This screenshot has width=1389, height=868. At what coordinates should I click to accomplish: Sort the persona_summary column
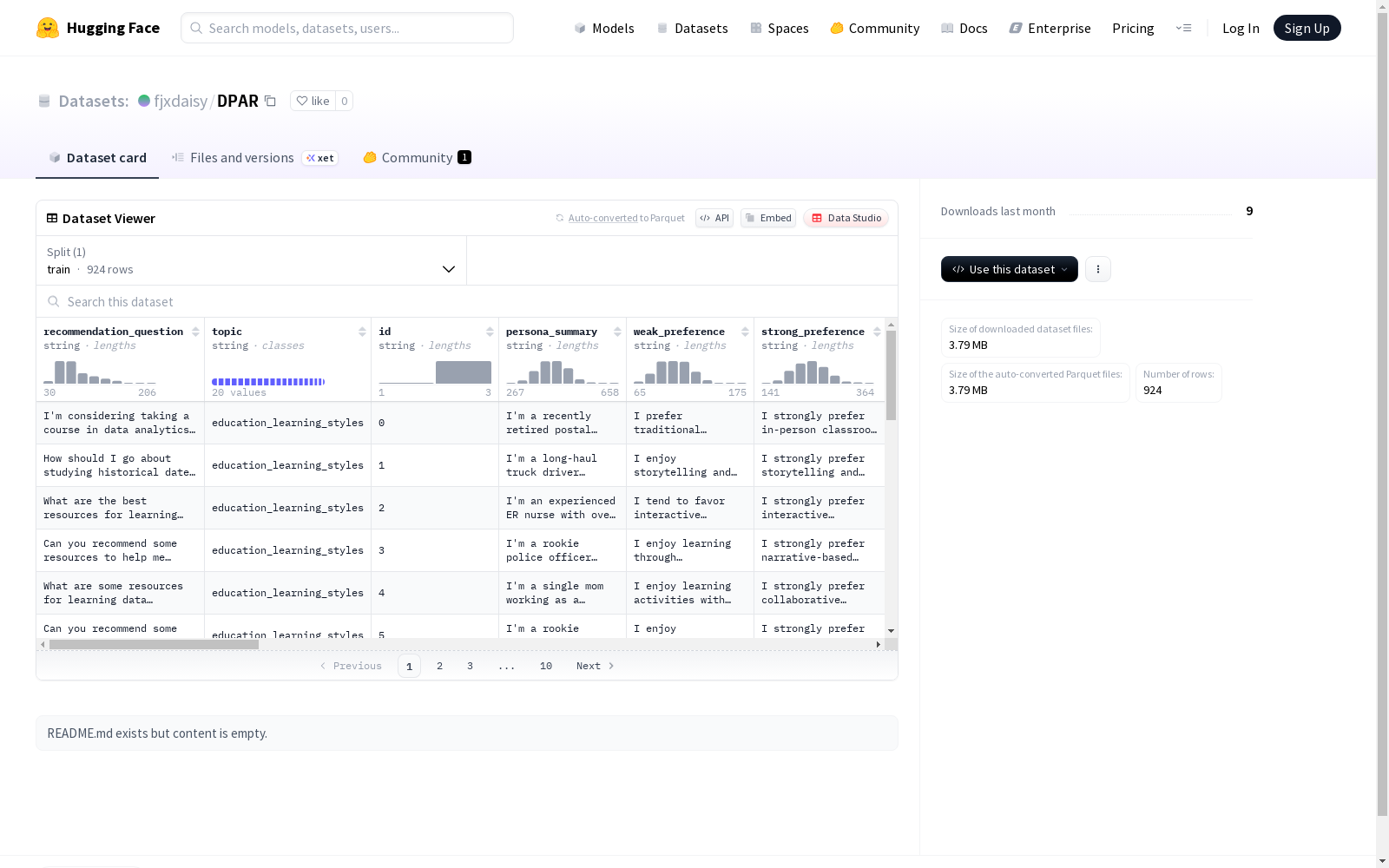pyautogui.click(x=617, y=332)
